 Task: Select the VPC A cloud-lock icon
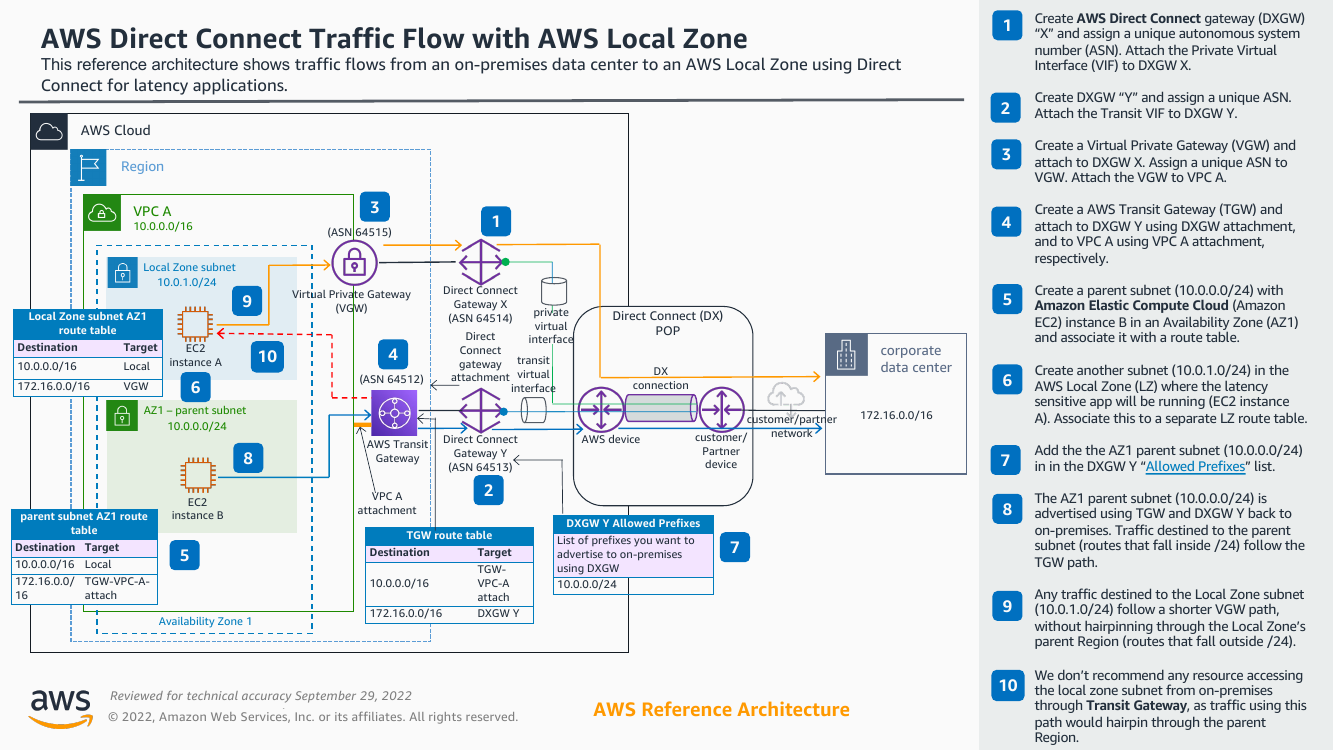tap(101, 212)
